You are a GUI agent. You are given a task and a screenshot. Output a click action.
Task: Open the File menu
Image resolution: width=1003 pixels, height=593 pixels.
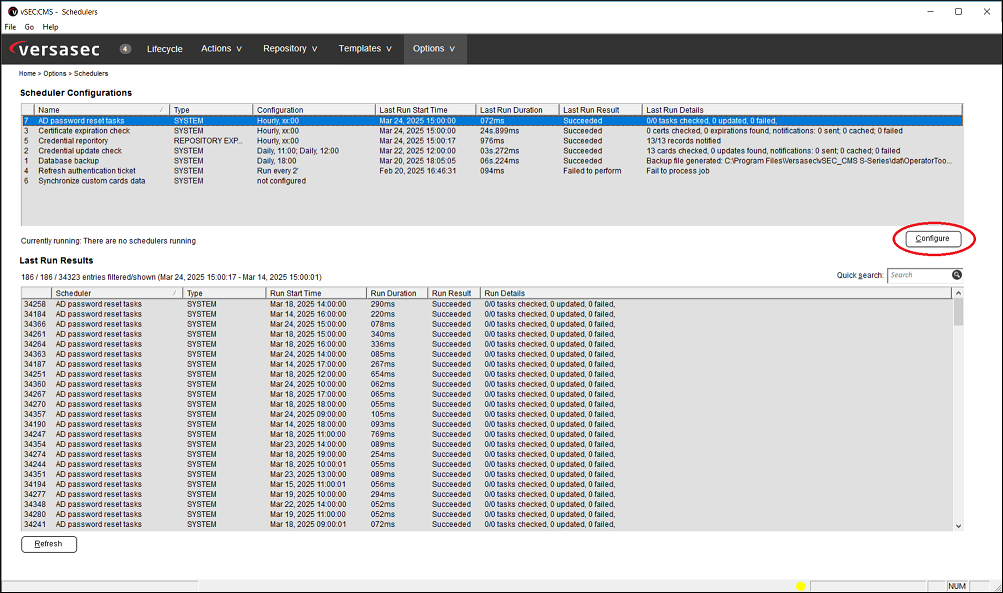tap(10, 27)
